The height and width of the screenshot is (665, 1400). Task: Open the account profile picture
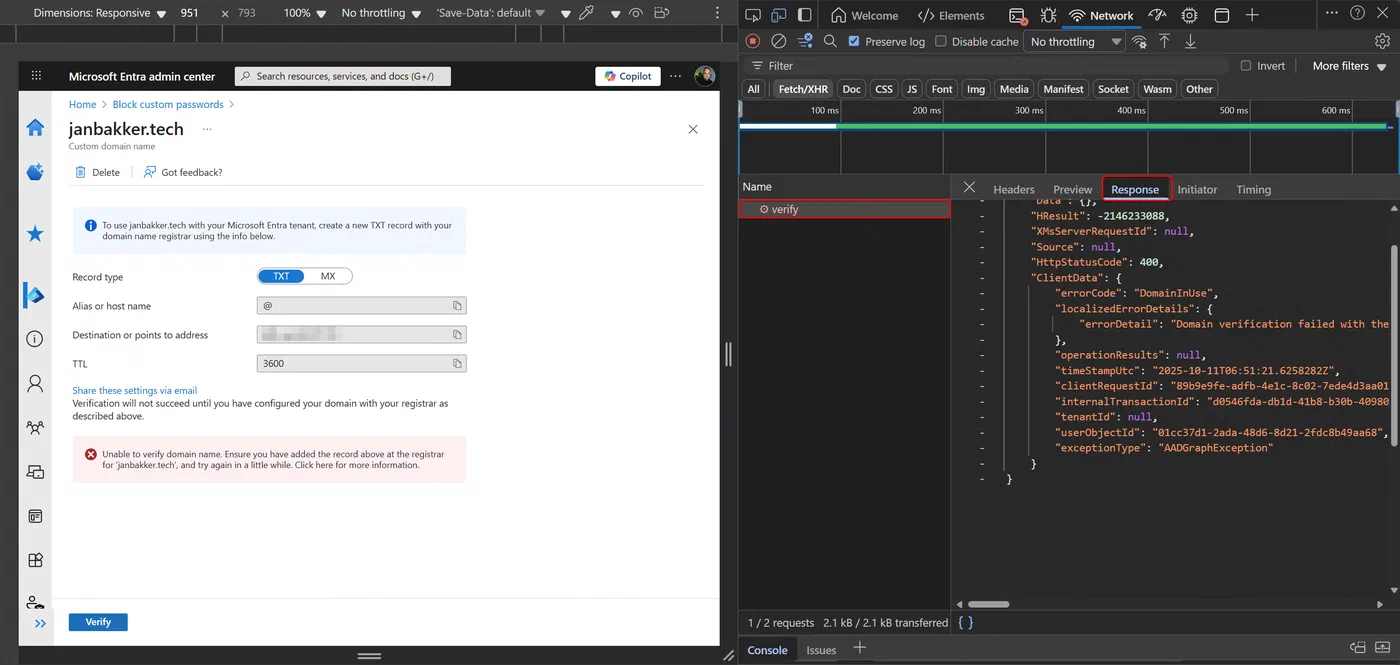tap(705, 76)
